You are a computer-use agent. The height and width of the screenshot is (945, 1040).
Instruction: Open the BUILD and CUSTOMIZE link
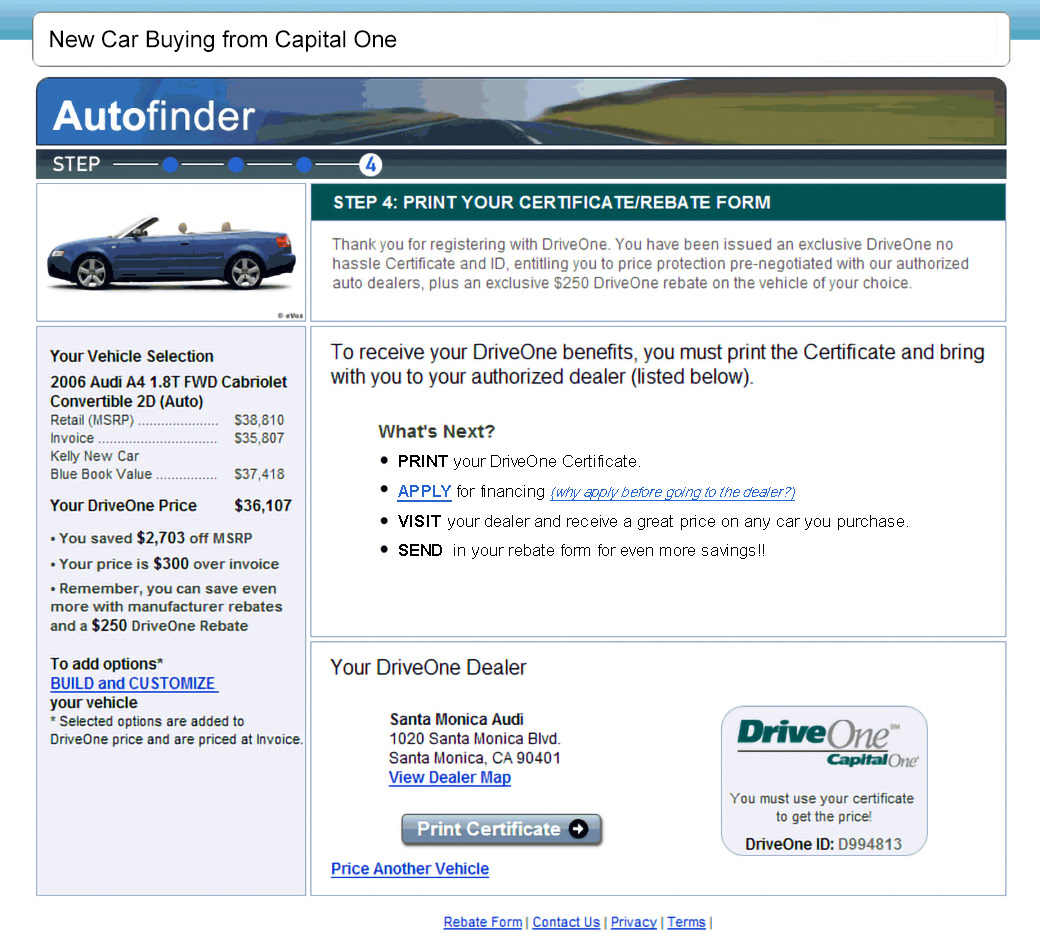(x=133, y=683)
